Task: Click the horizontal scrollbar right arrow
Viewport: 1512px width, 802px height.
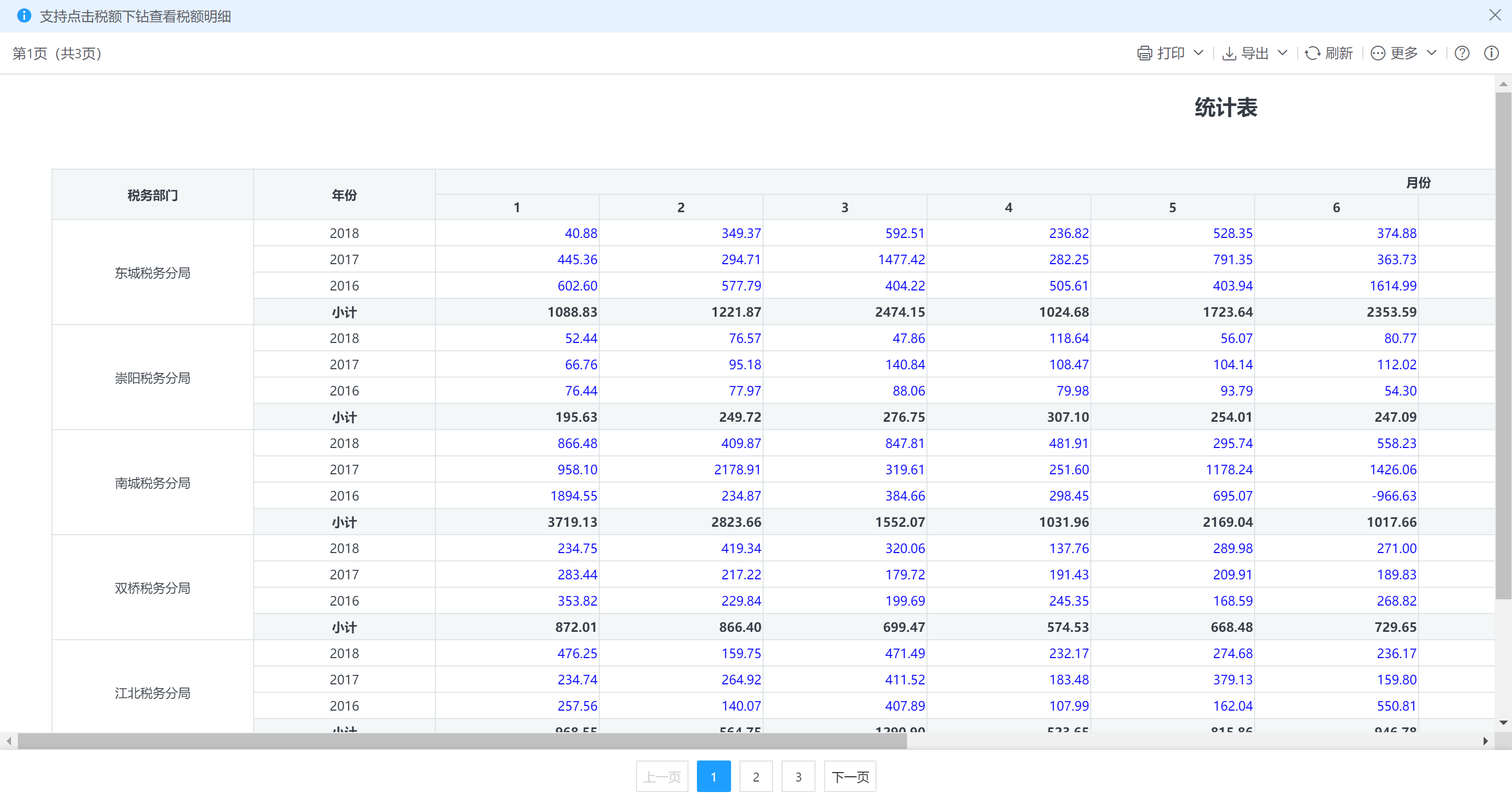Action: coord(1485,741)
